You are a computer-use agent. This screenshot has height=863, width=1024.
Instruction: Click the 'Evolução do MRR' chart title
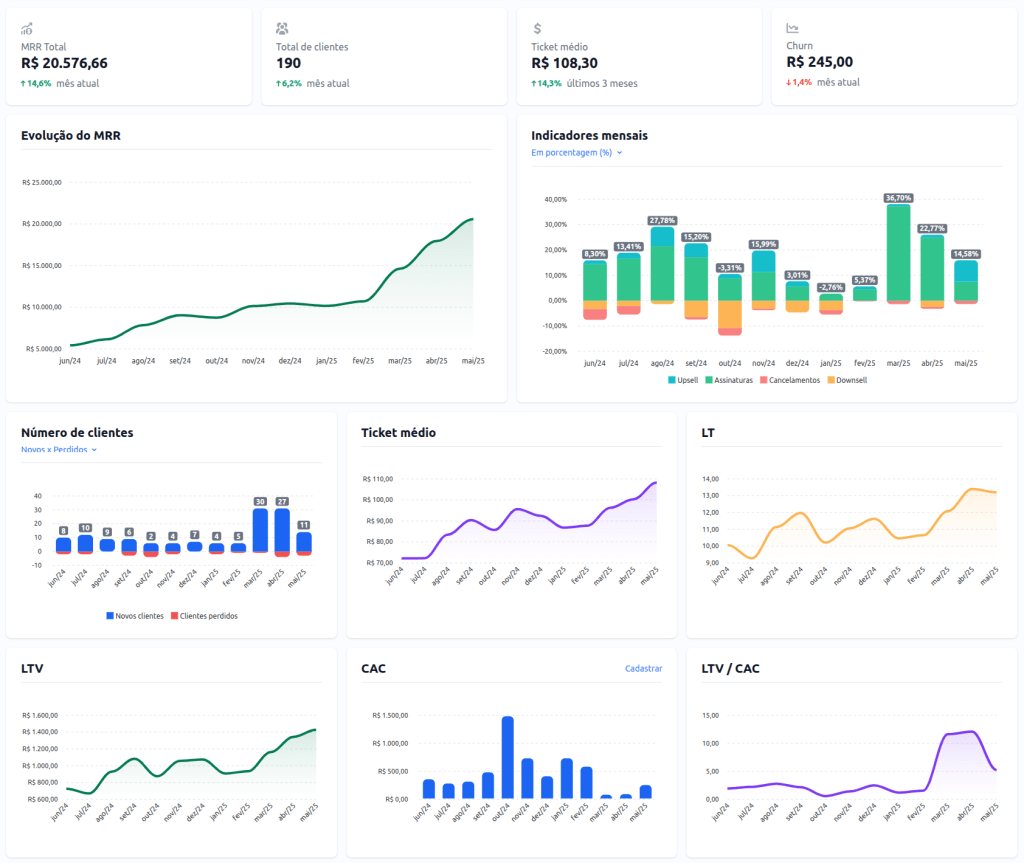point(71,136)
